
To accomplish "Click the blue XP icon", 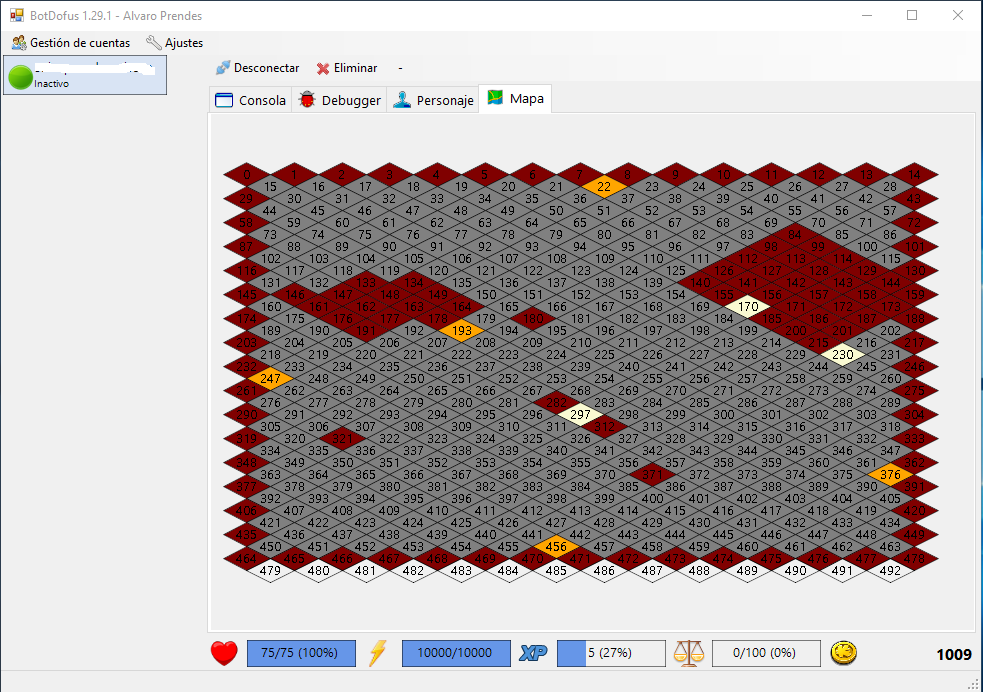I will pyautogui.click(x=533, y=653).
